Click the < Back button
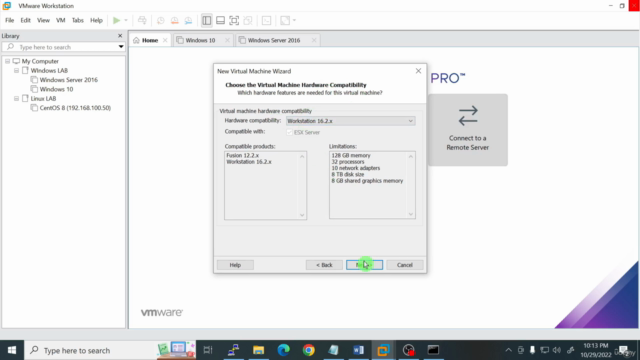Screen dimensions: 640x360 324,265
